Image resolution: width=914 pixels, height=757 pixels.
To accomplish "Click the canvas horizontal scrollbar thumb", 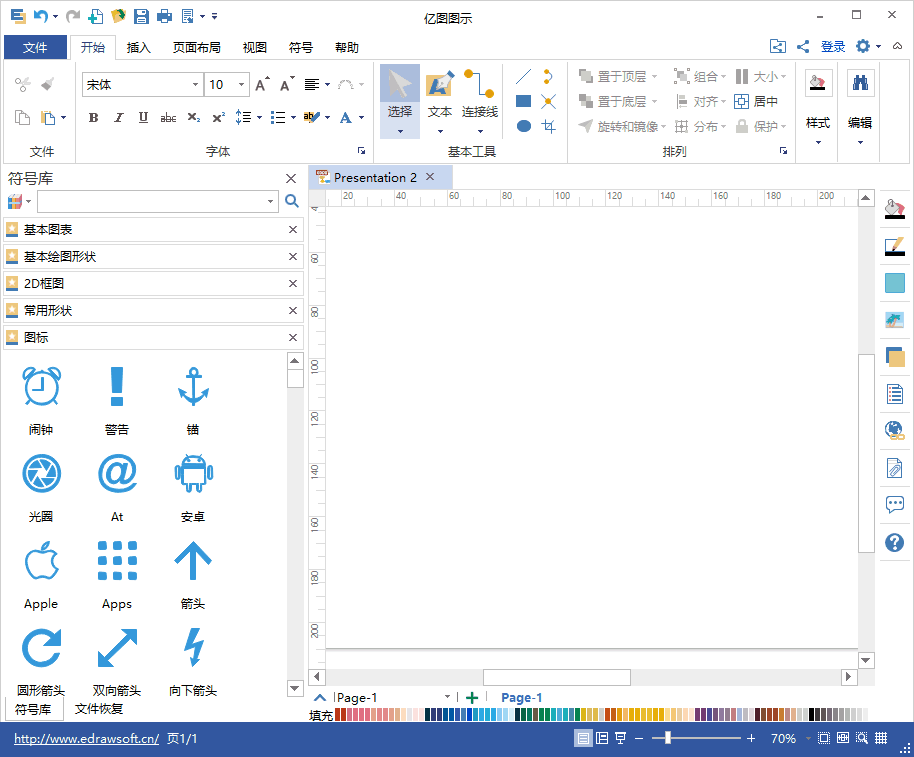I will tap(557, 677).
